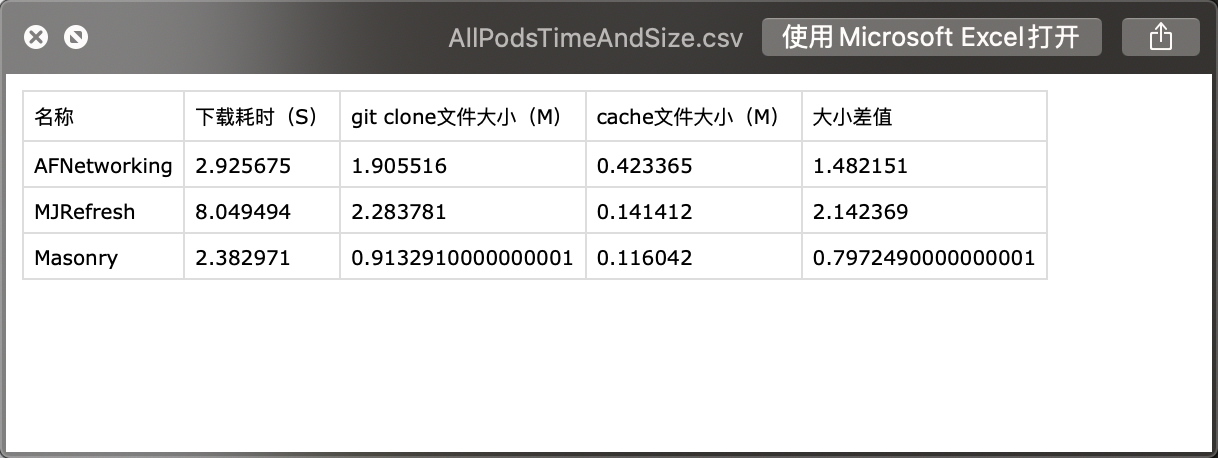Select the cell containing 0.116042
The height and width of the screenshot is (458, 1218).
point(694,257)
